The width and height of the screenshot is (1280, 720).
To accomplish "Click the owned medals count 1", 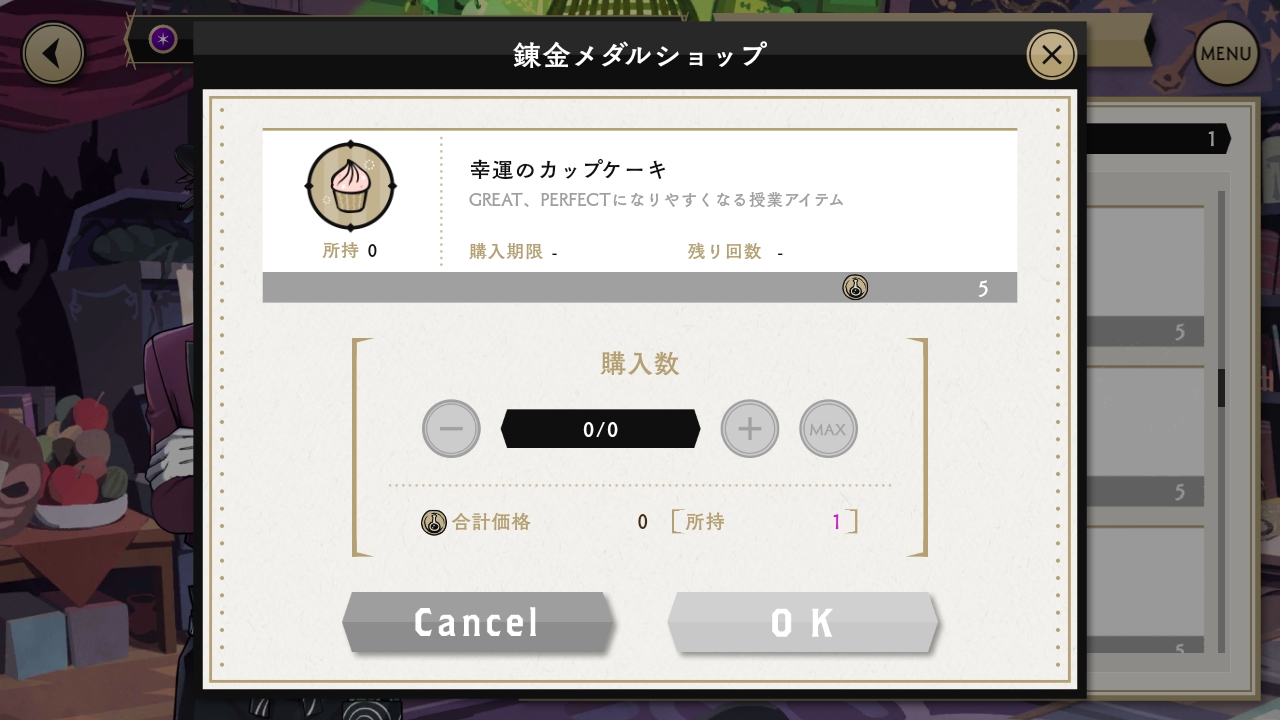I will tap(837, 522).
